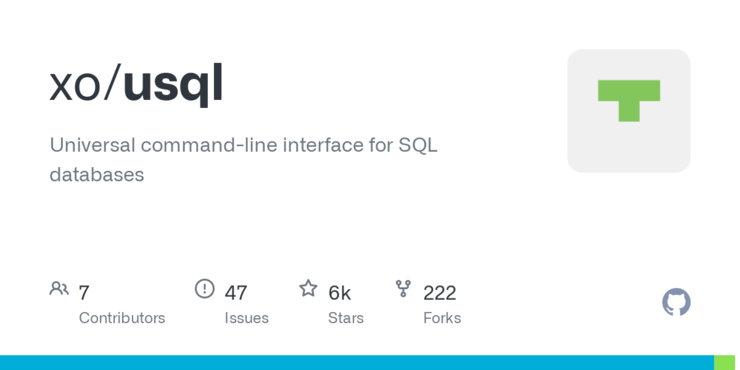Screen dimensions: 740x370
Task: Click the green T-shaped logo
Action: (629, 101)
